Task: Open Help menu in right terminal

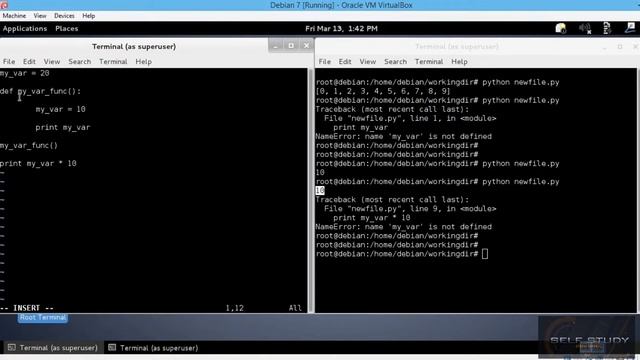Action: click(459, 62)
